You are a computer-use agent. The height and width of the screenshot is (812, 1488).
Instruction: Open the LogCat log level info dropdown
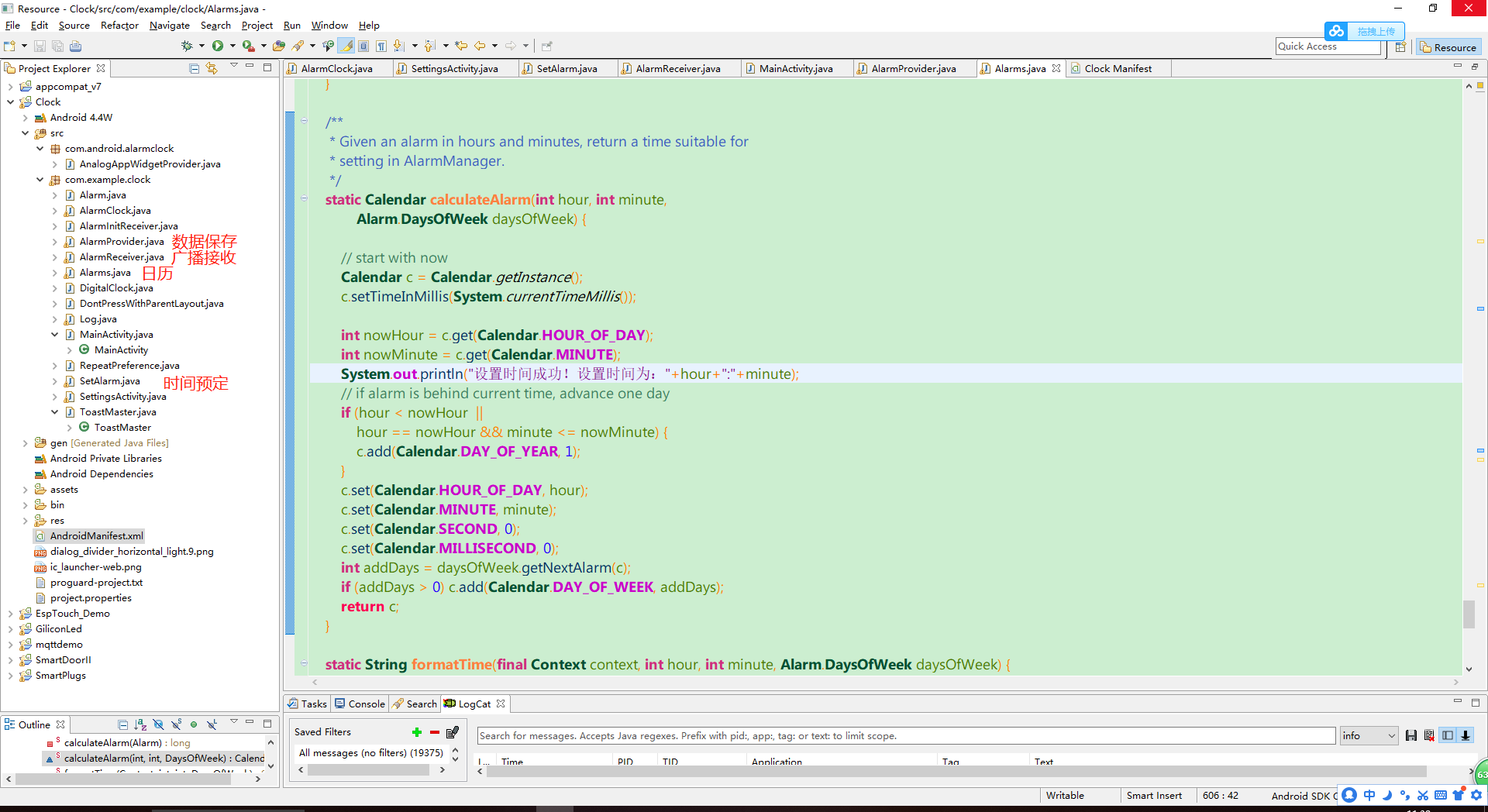click(x=1369, y=735)
